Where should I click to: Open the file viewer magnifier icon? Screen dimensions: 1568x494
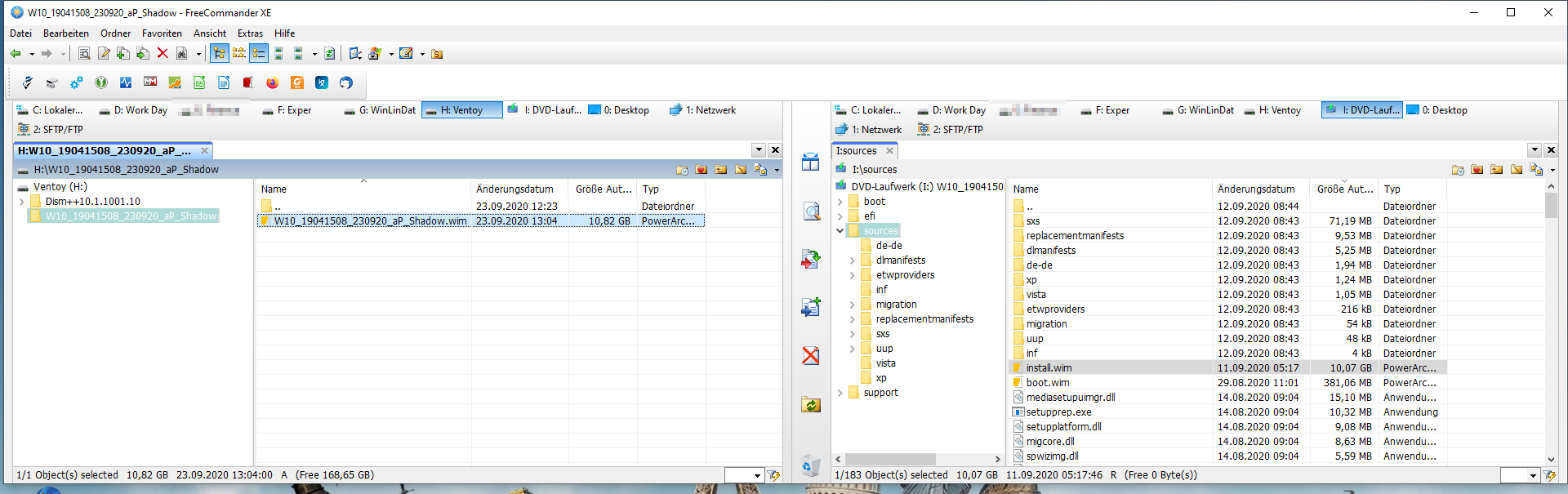(x=84, y=54)
